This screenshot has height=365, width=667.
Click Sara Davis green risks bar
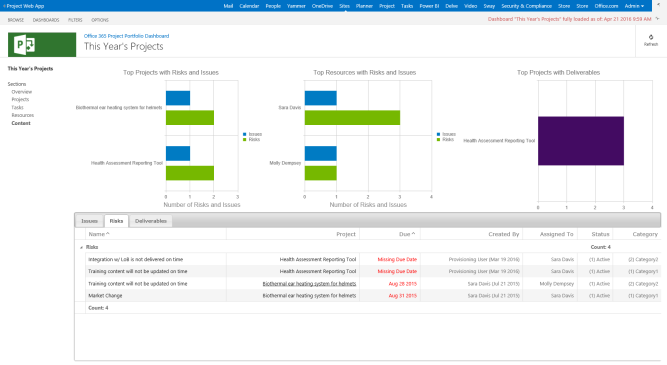pos(352,118)
